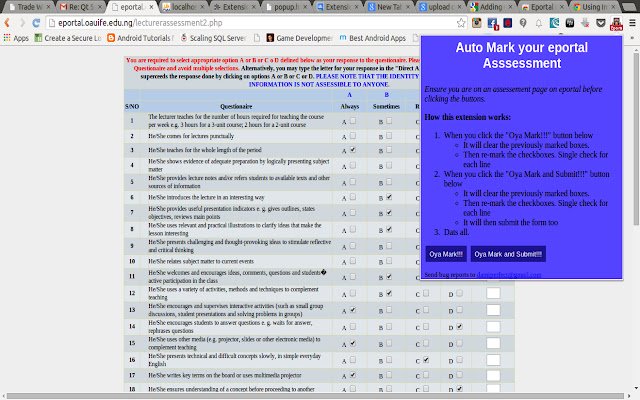Uncheck option C for question 16
The width and height of the screenshot is (640, 400).
click(x=426, y=360)
